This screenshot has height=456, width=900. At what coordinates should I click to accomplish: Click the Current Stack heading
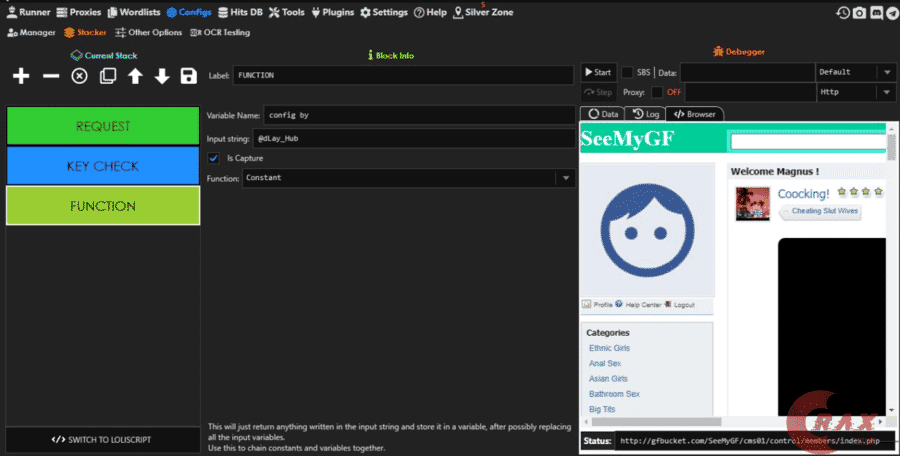pos(104,56)
